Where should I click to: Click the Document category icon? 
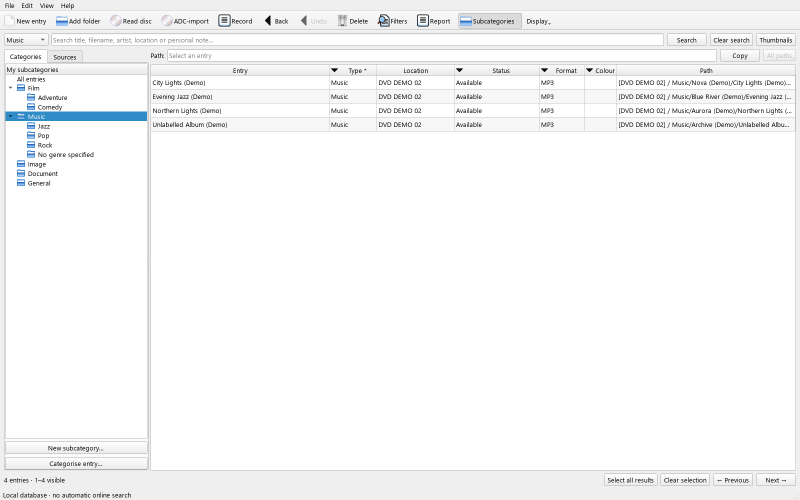(x=21, y=173)
